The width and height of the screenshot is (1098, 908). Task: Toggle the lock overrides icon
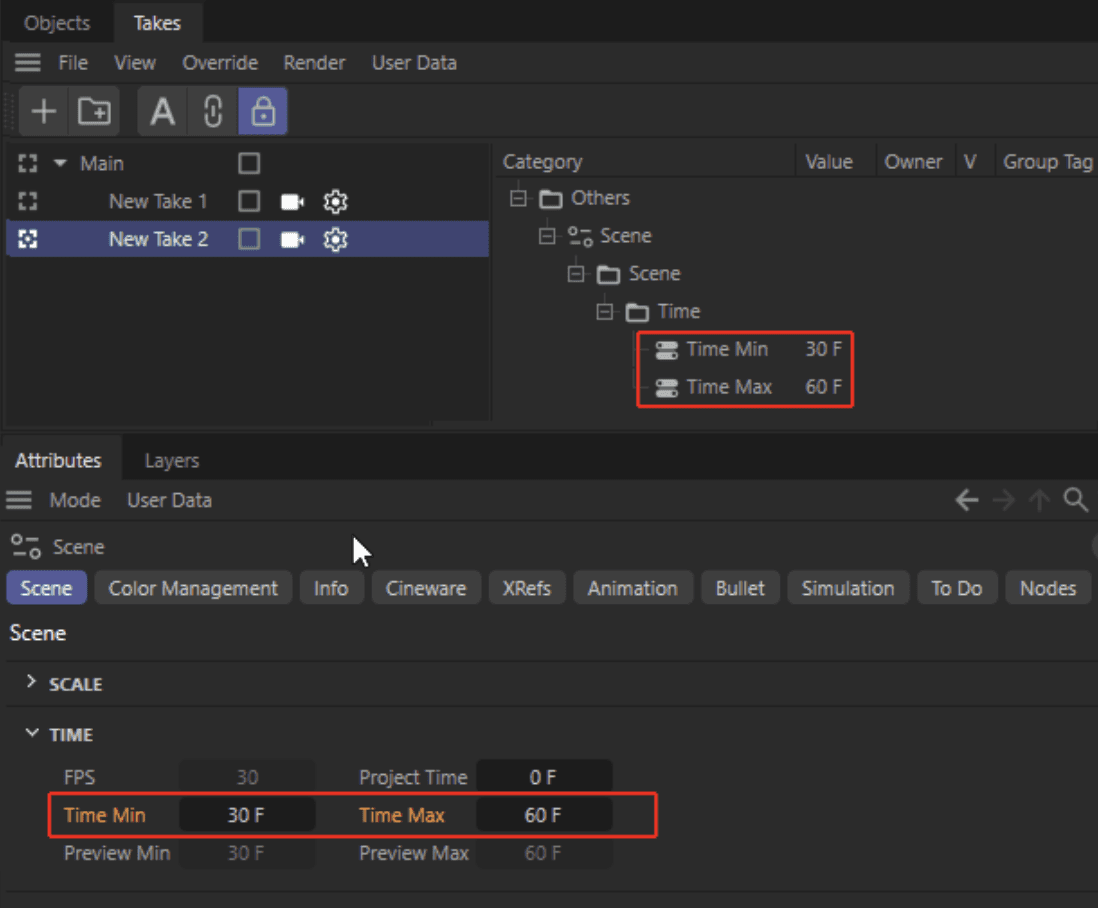pos(263,111)
